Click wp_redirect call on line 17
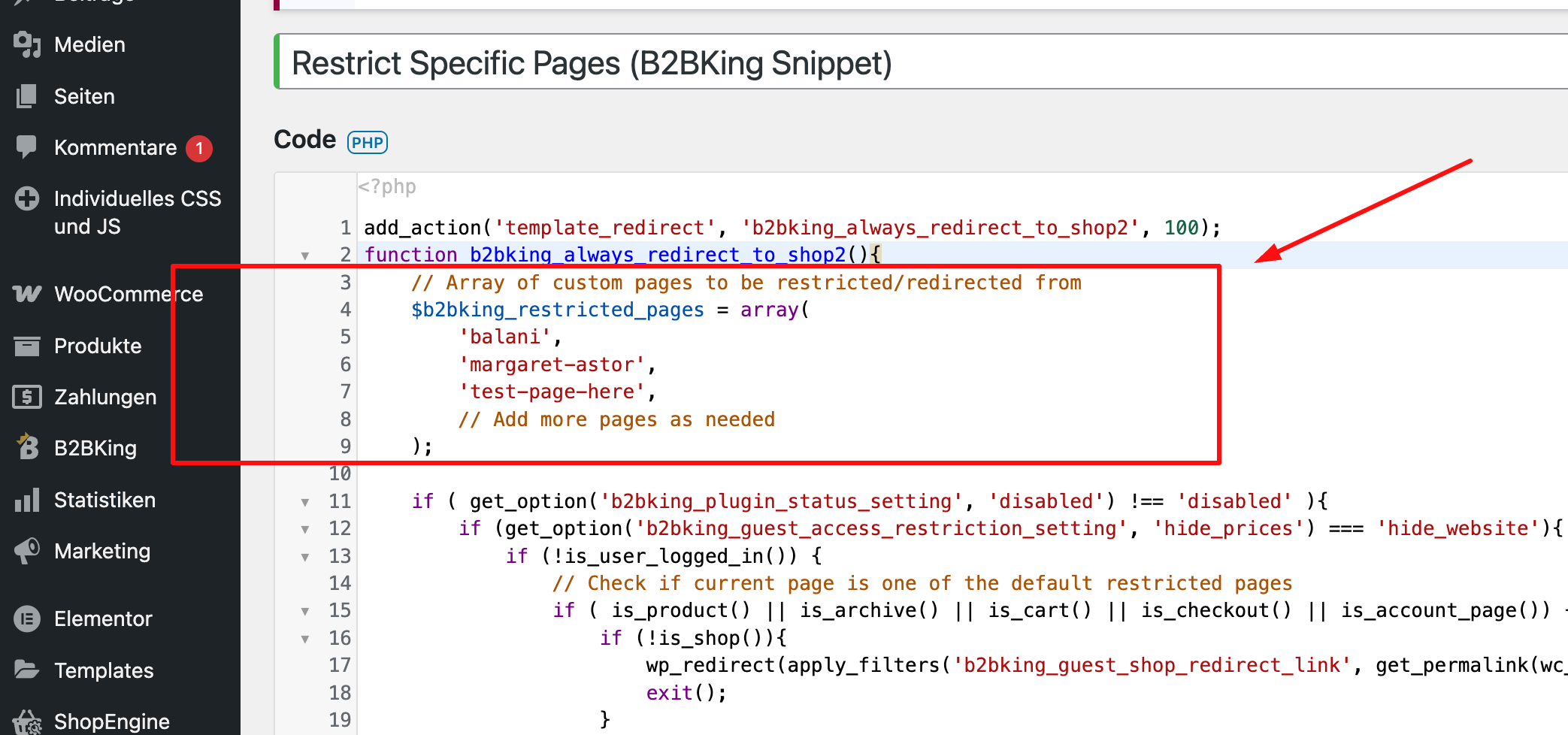 pos(1106,665)
